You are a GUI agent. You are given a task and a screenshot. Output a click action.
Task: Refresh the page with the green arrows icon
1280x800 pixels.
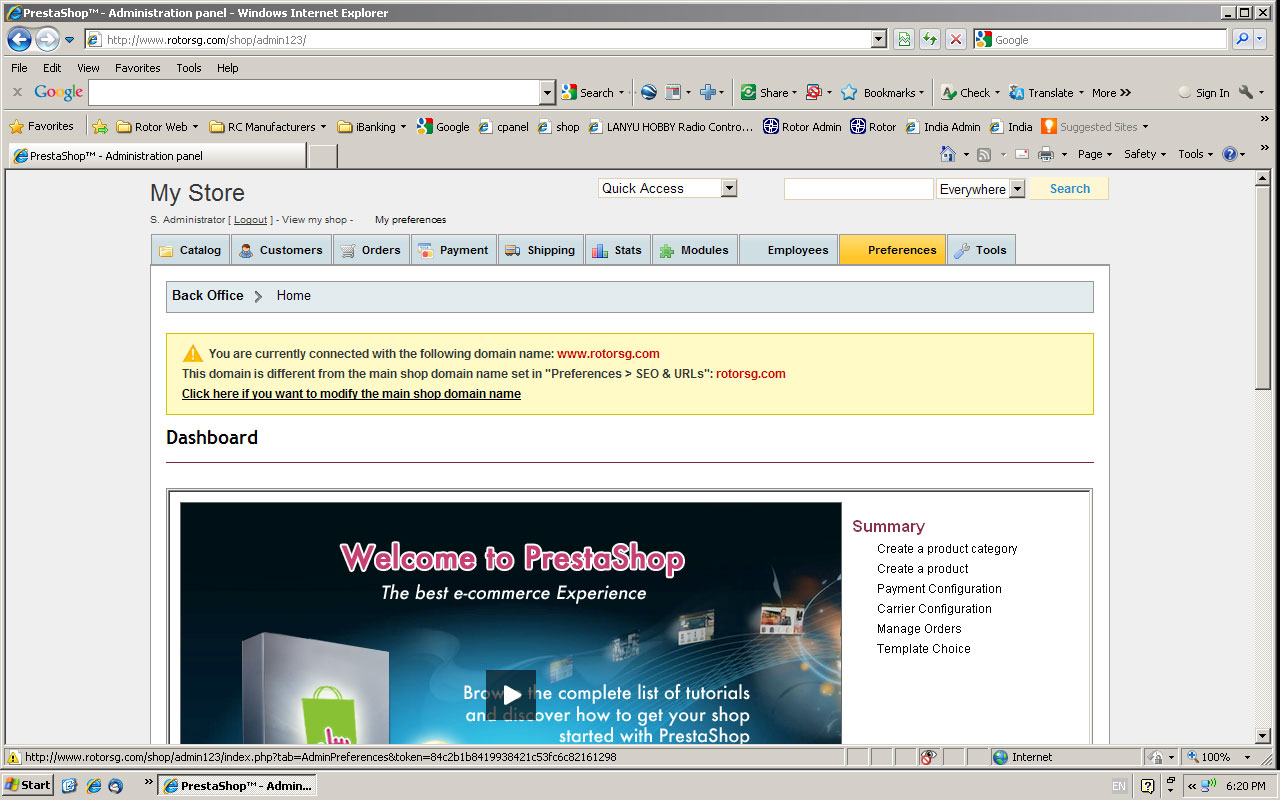pos(930,40)
